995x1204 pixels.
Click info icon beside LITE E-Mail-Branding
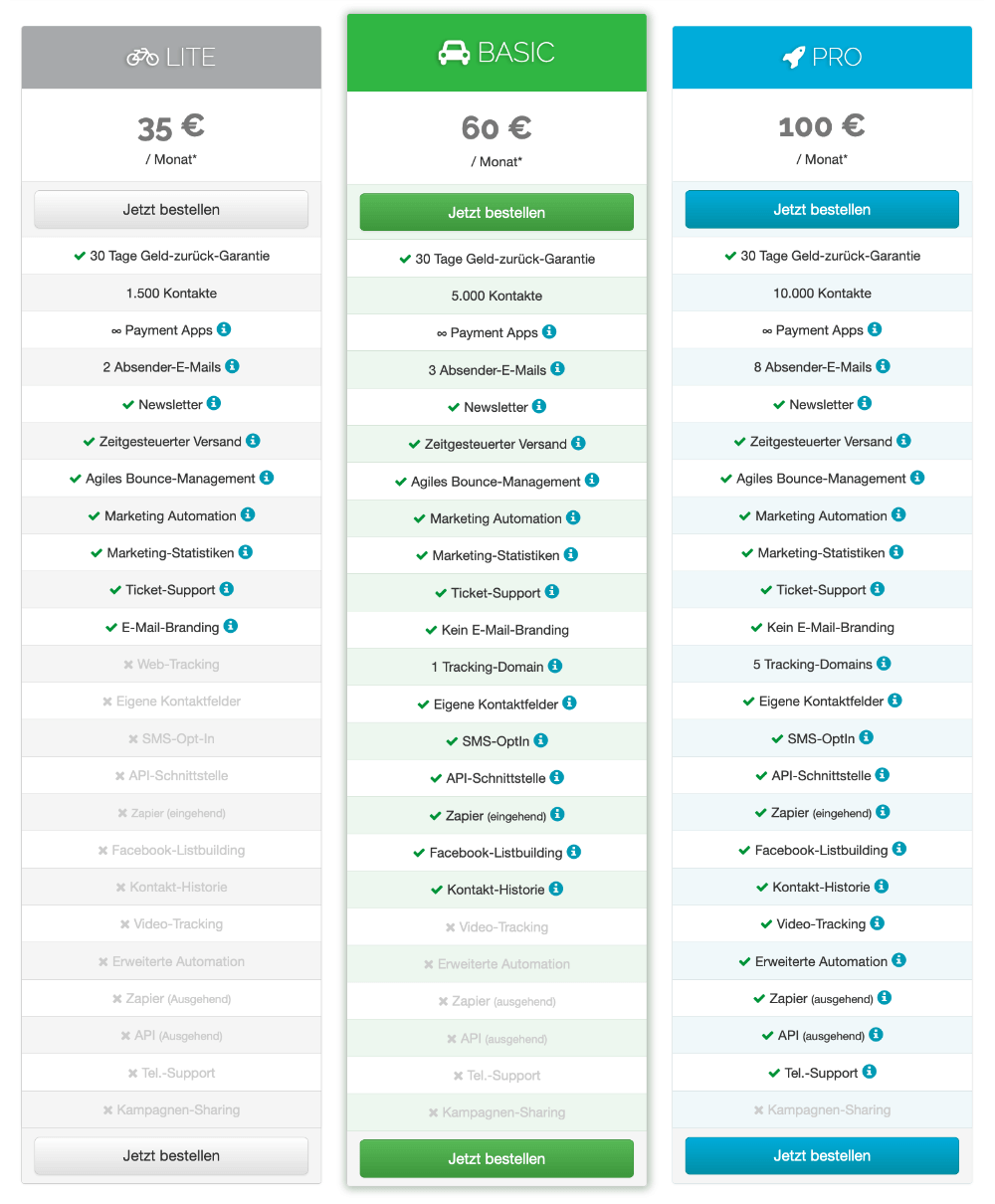coord(231,626)
